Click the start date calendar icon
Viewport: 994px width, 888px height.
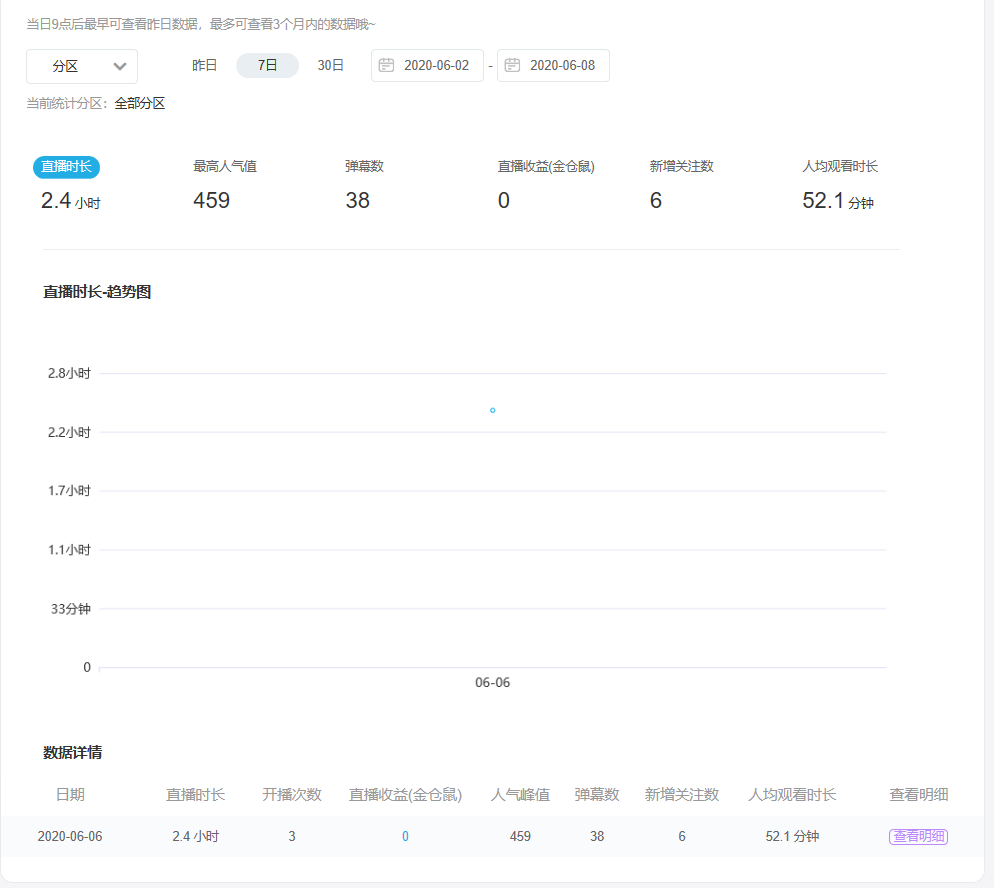(386, 65)
